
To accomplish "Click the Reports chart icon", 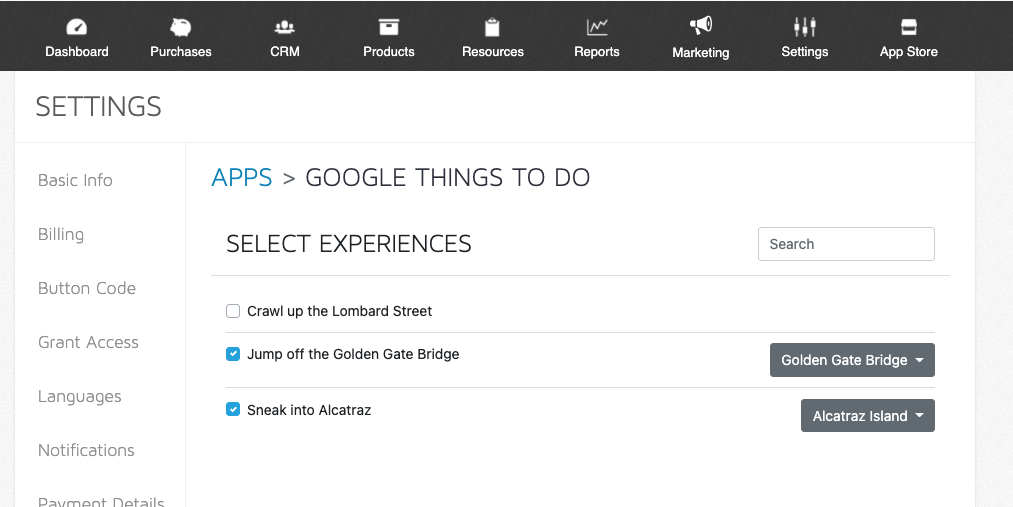I will click(596, 27).
